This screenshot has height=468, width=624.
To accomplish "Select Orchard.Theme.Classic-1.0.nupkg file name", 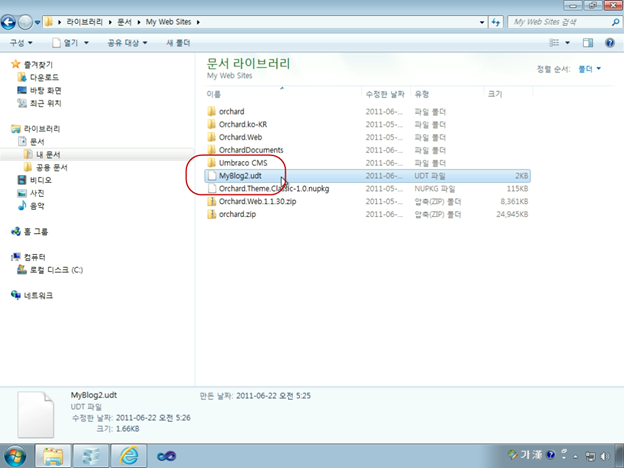I will pyautogui.click(x=274, y=188).
